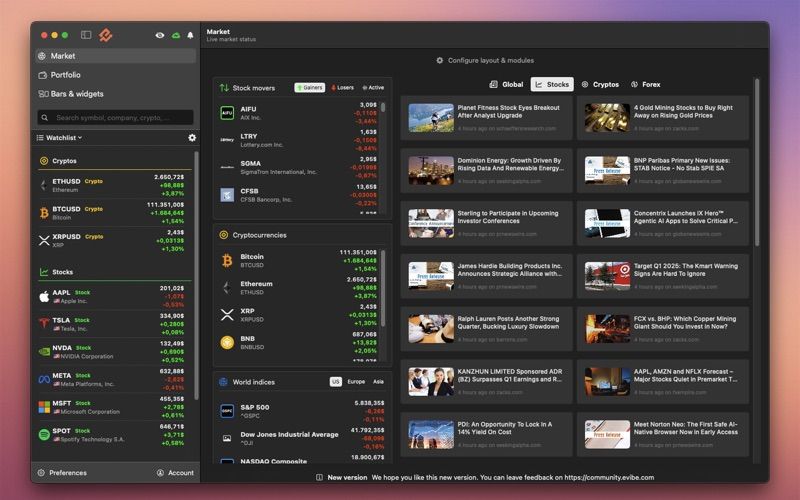Screen dimensions: 800x500
Task: Toggle the sidebar panel icon
Action: (86, 35)
